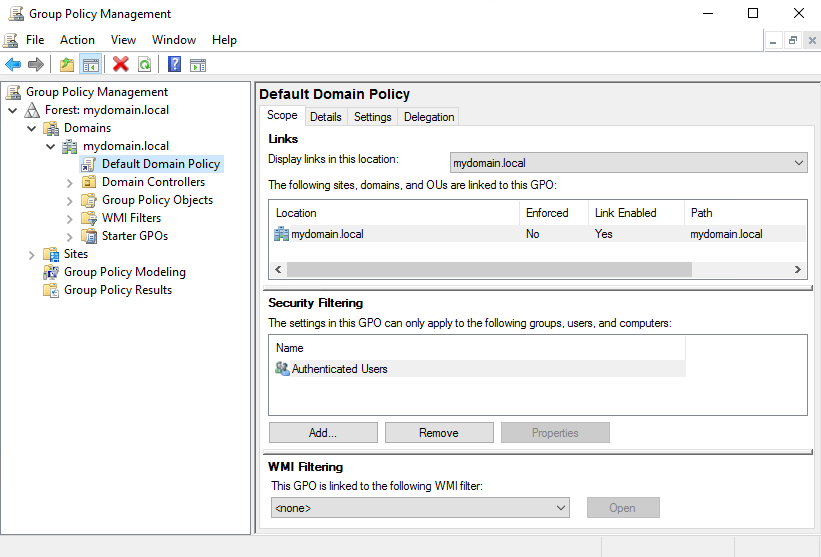Image resolution: width=821 pixels, height=557 pixels.
Task: Click the Back arrow toolbar icon
Action: click(13, 65)
